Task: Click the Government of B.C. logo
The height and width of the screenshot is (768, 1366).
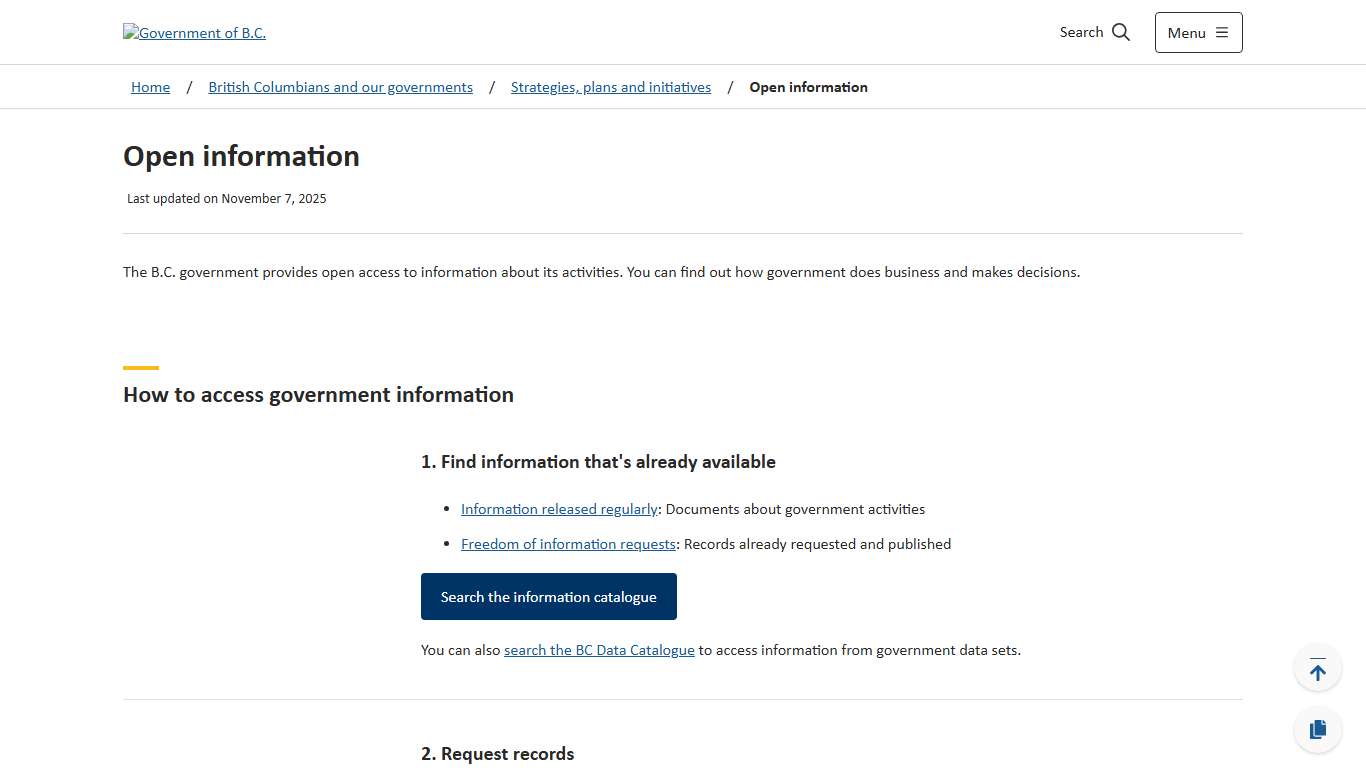Action: tap(194, 33)
